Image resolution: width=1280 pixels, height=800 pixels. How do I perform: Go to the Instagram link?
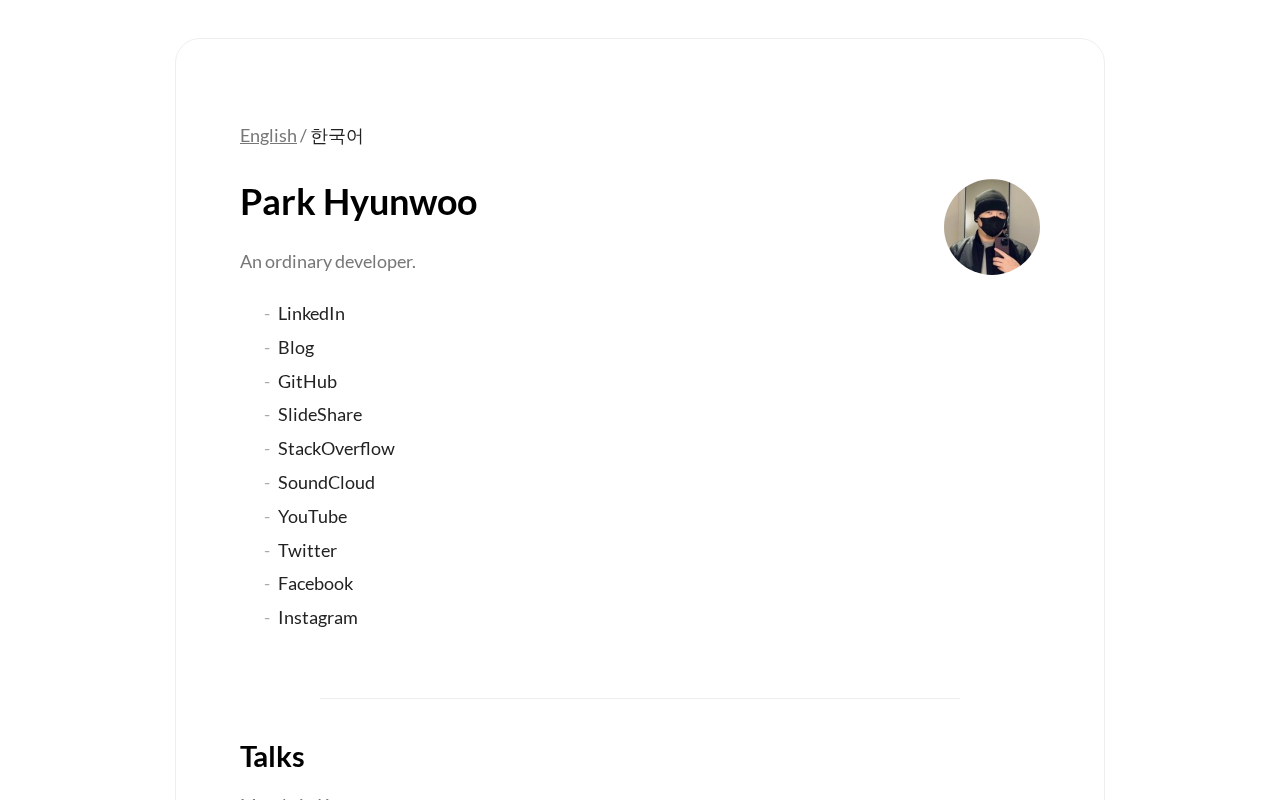317,618
